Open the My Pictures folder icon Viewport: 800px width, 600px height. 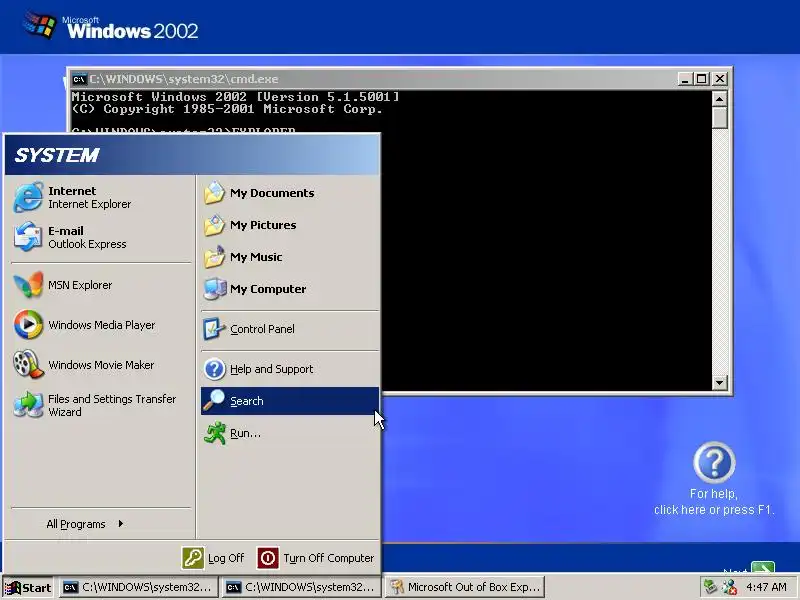click(214, 225)
